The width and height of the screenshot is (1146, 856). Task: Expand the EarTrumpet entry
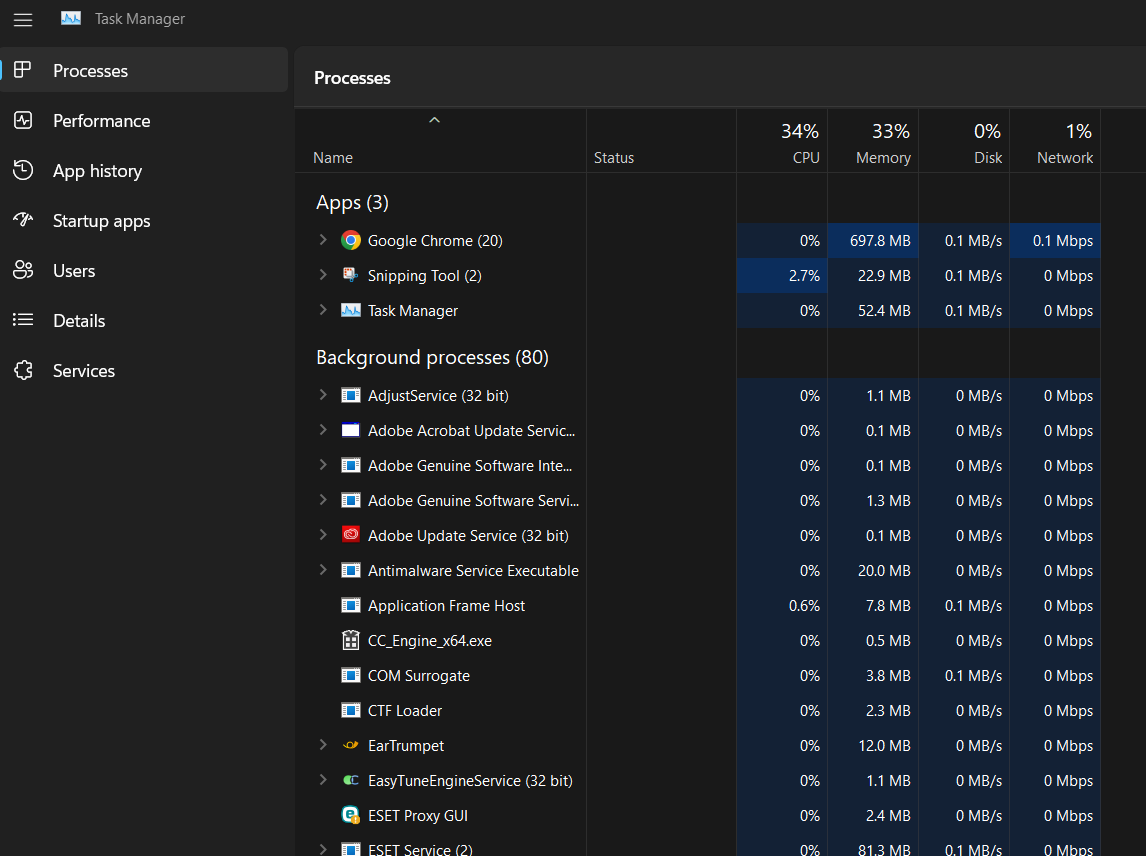(323, 745)
